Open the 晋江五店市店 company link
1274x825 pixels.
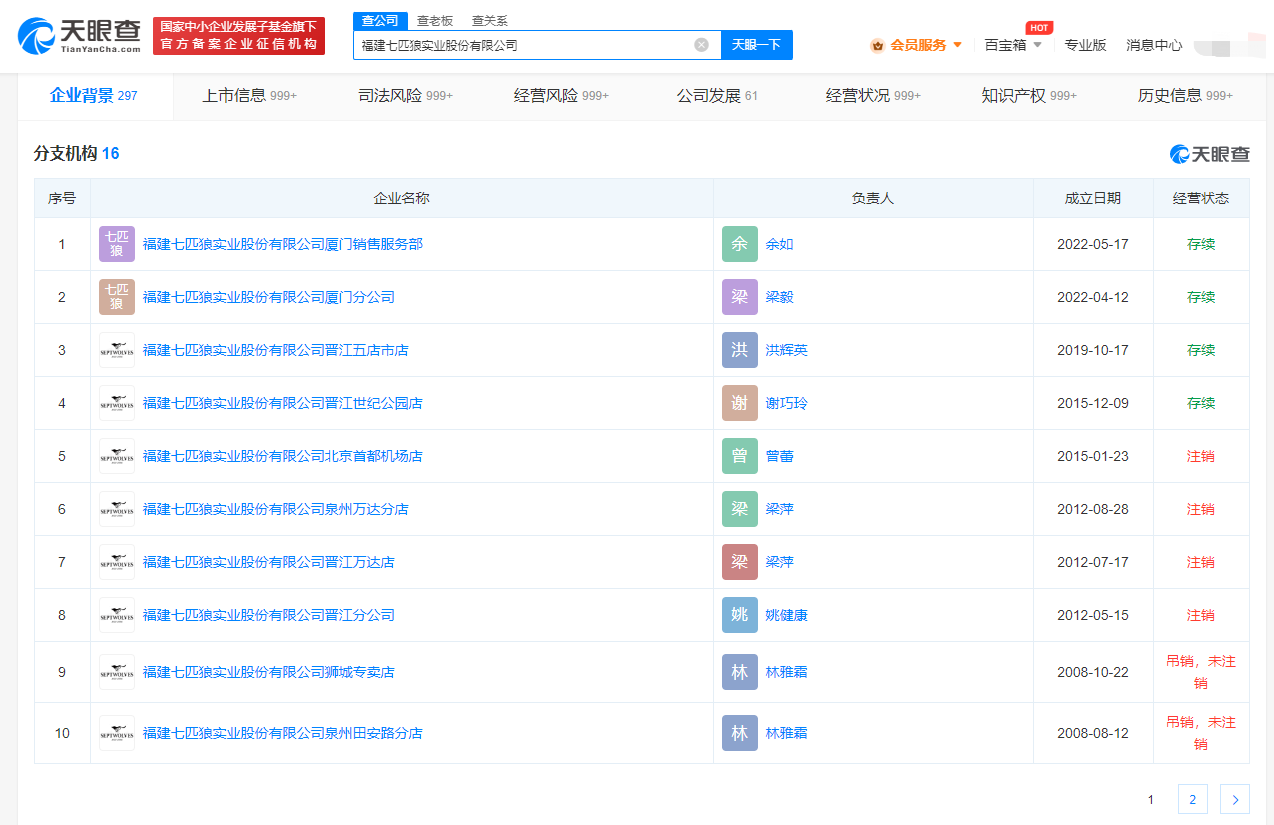(x=276, y=350)
